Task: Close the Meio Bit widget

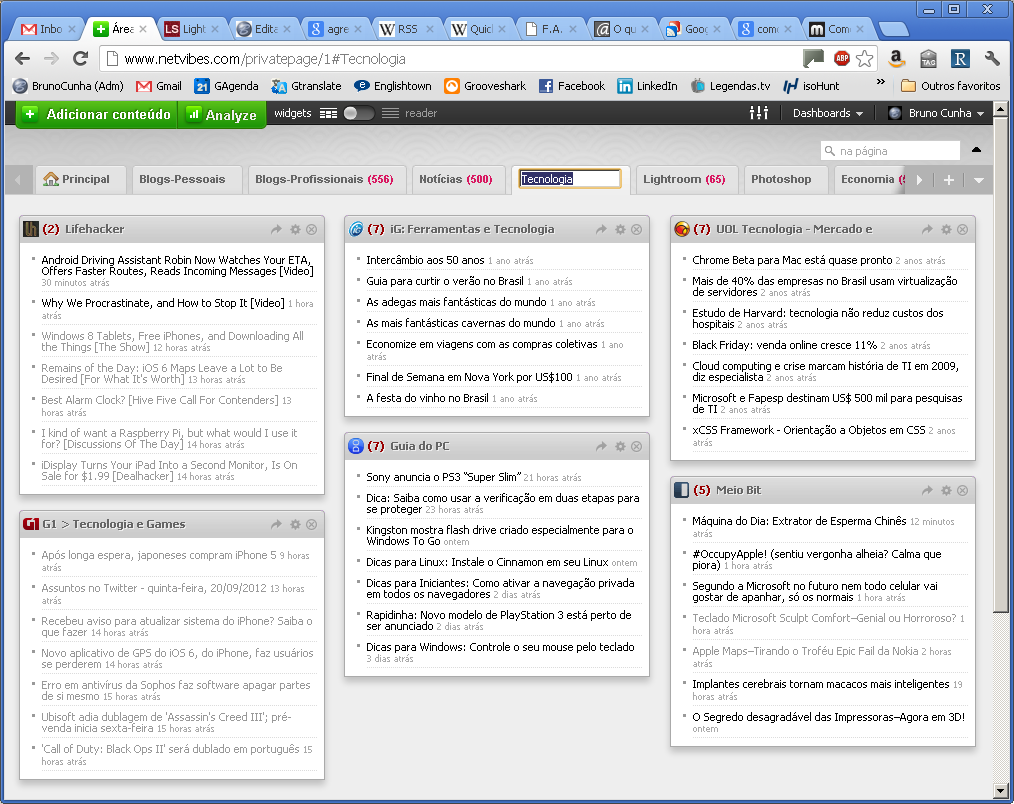Action: (x=963, y=490)
